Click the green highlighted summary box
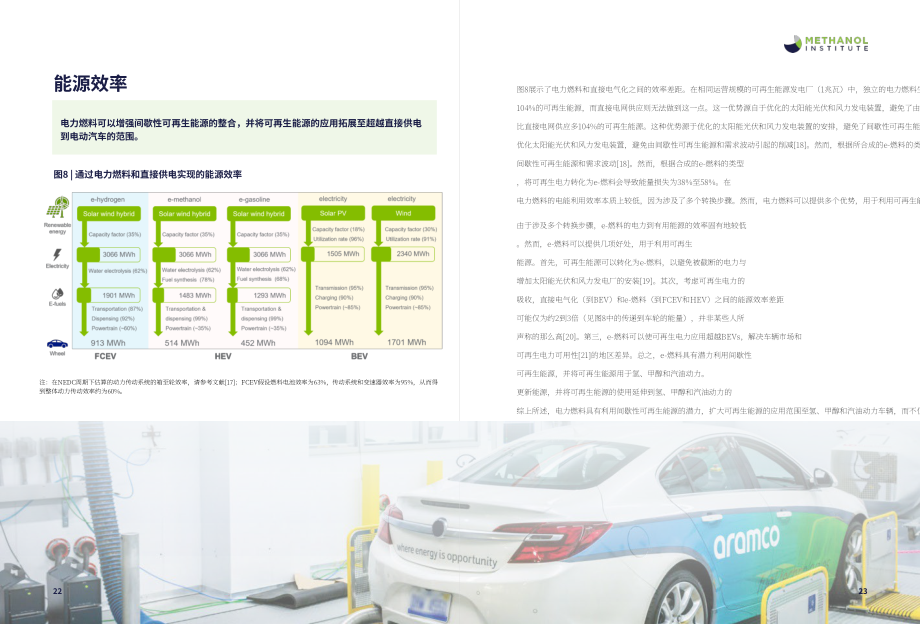This screenshot has width=920, height=625. 245,127
